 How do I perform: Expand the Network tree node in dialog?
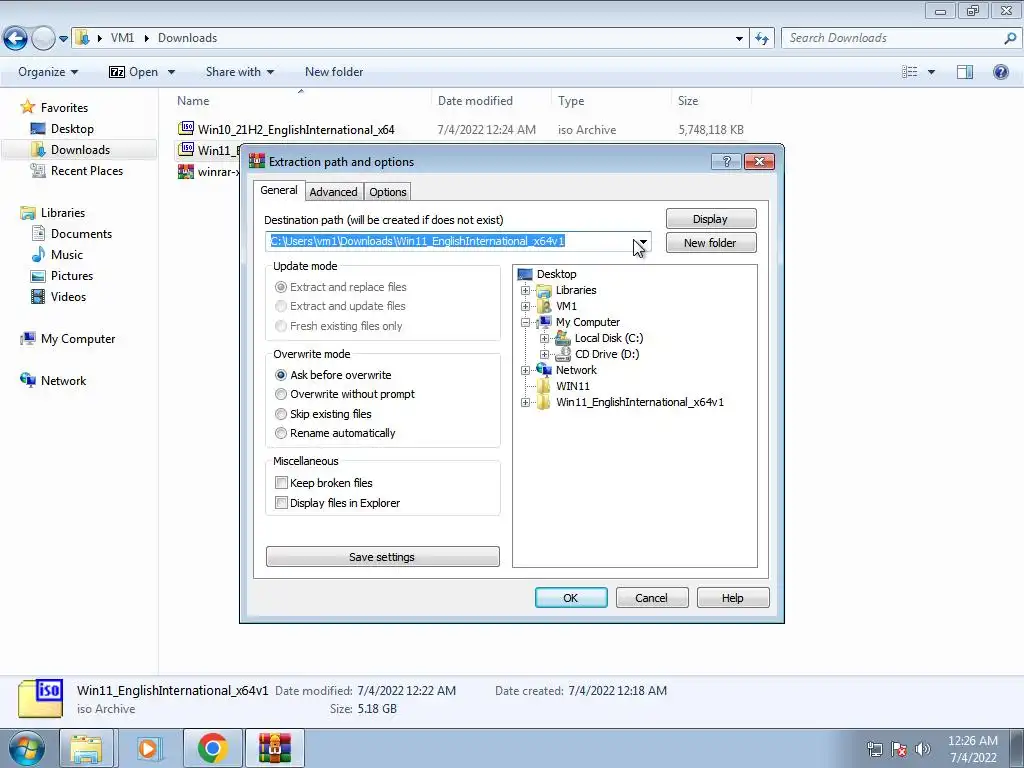pos(525,370)
